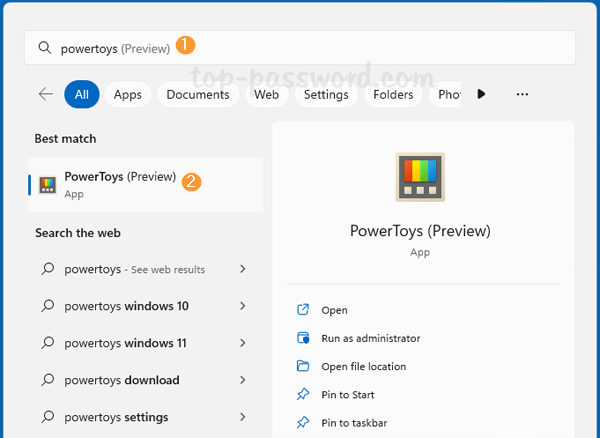Click the Run as administrator shield icon
600x438 pixels.
pos(304,338)
